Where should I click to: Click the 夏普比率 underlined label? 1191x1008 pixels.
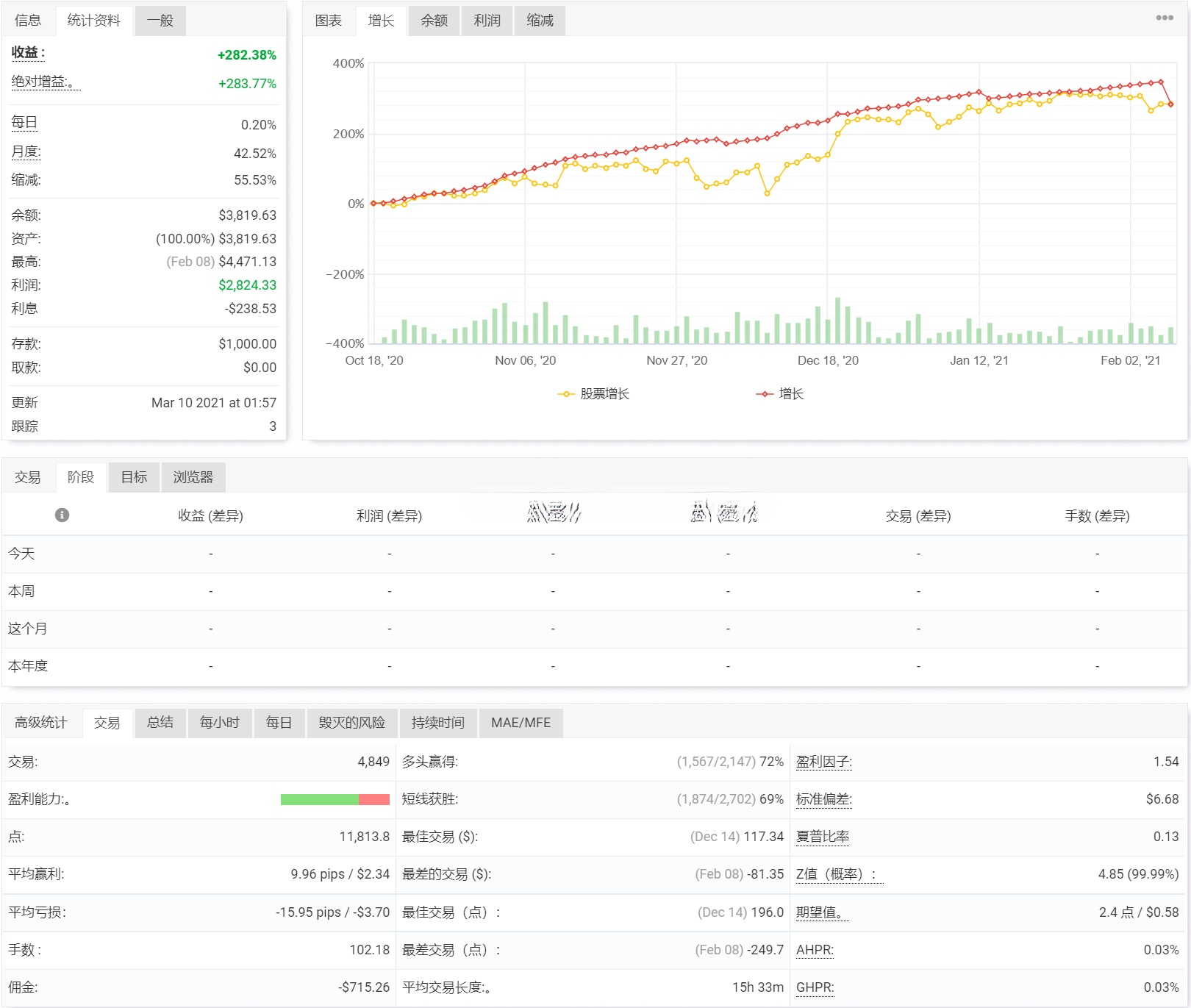tap(822, 837)
